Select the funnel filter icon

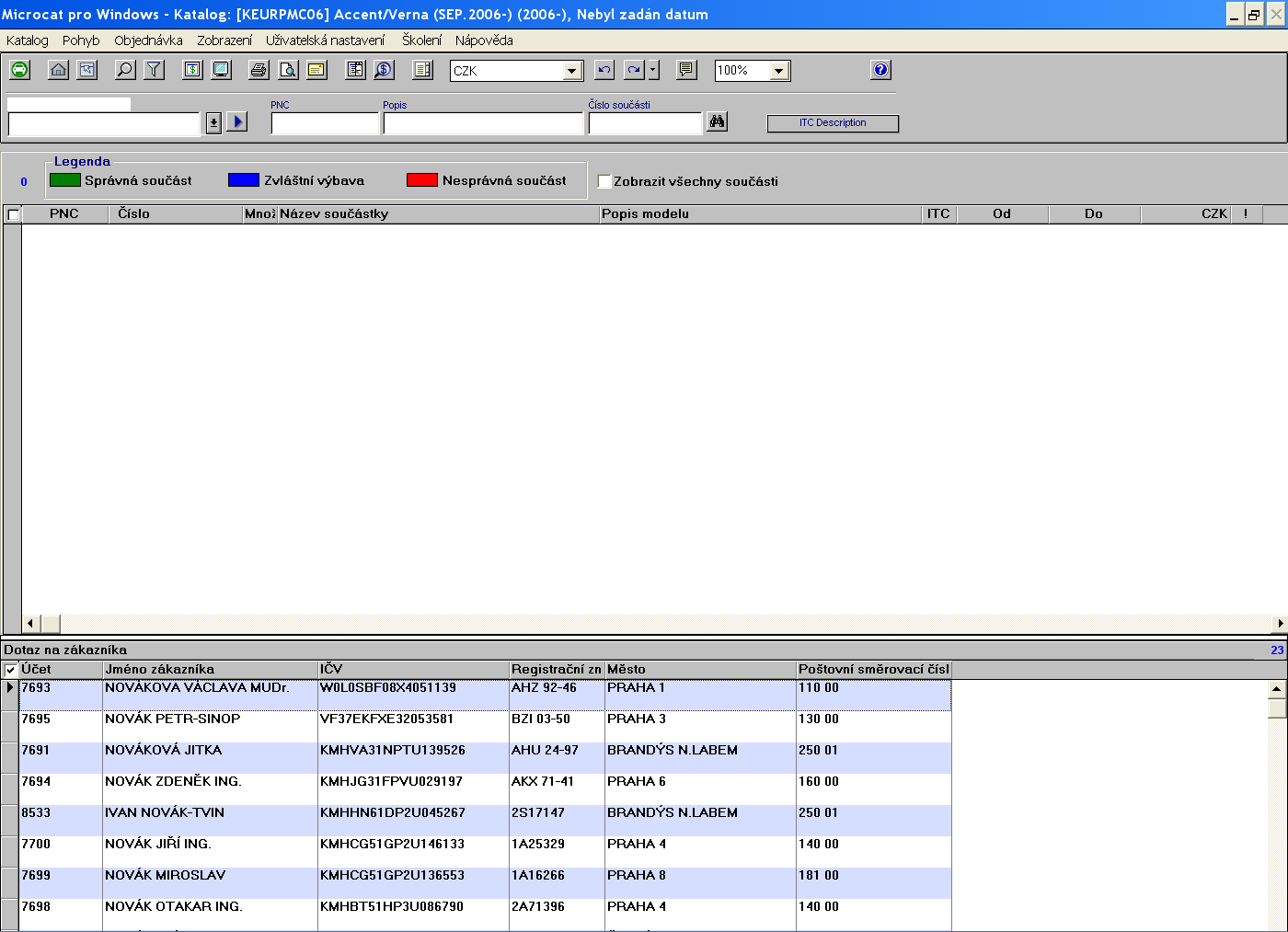154,70
